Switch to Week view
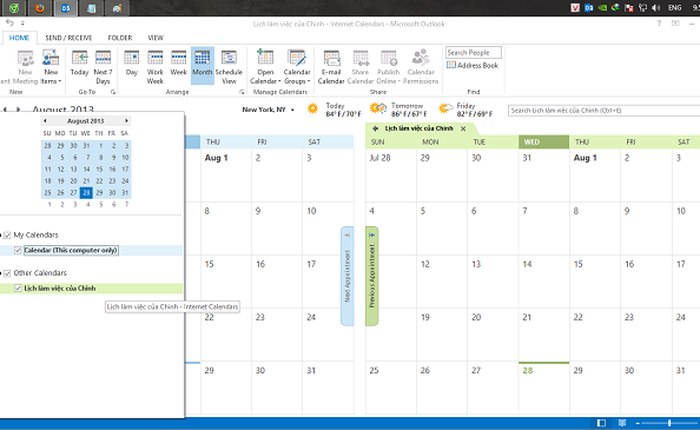This screenshot has height=430, width=700. tap(179, 63)
